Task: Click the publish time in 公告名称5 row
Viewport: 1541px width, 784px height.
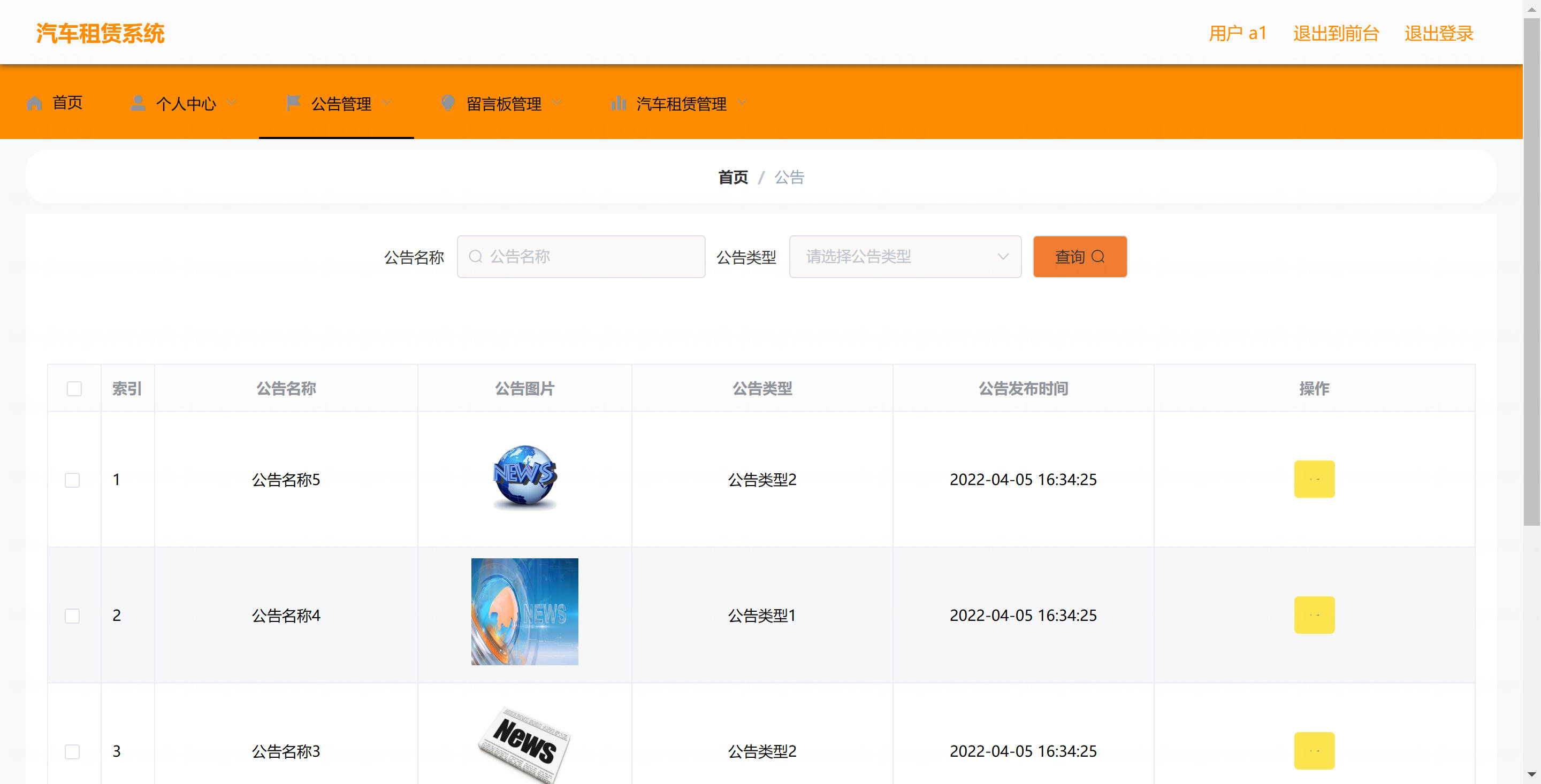Action: [1023, 480]
